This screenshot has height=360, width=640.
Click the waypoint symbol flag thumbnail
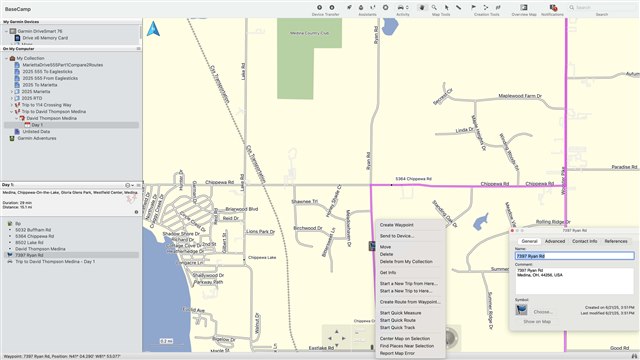click(x=521, y=310)
